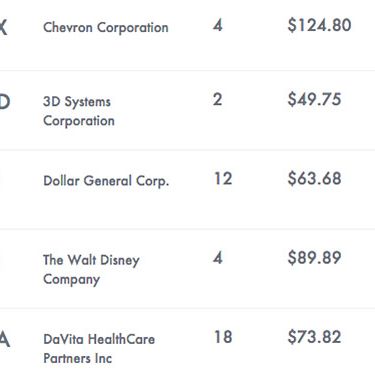
Task: Click the Partners Inc text under DaVita
Action: [77, 358]
